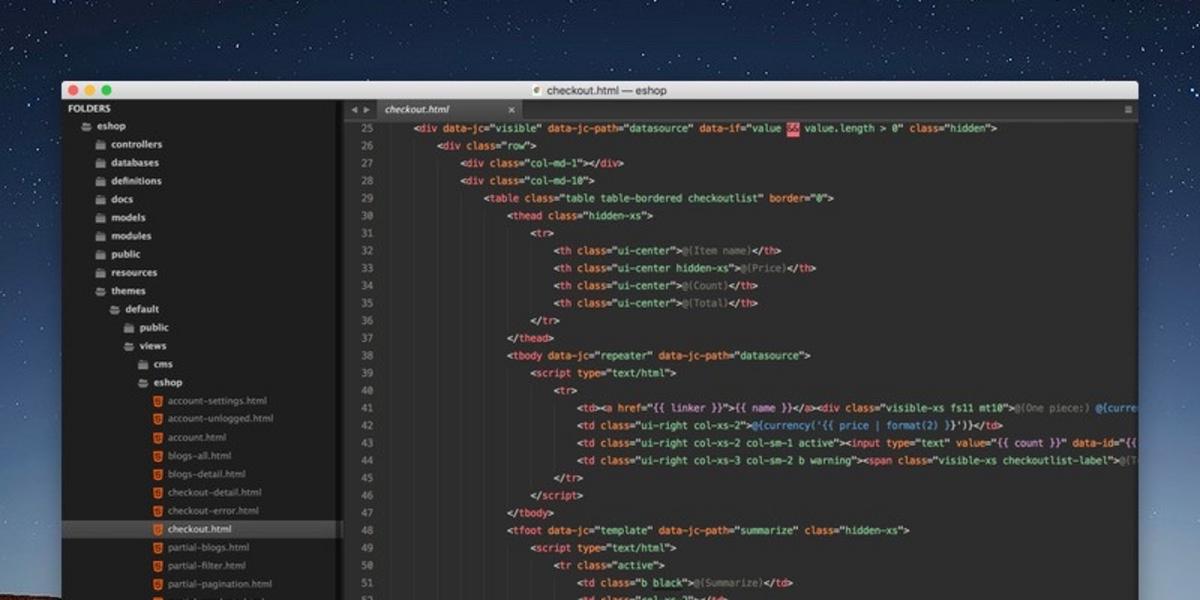Open checkout-error.html from the sidebar
This screenshot has width=1200, height=600.
point(213,511)
